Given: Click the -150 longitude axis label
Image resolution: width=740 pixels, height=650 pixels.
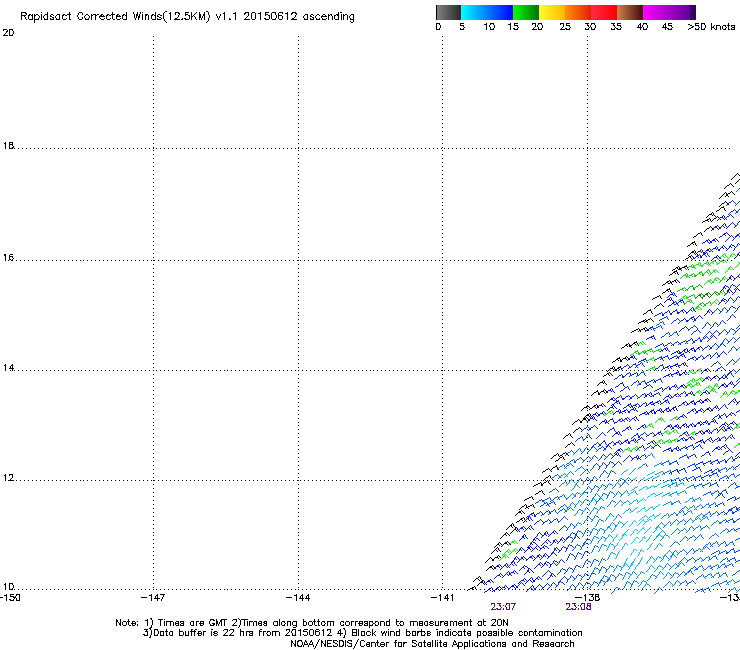Looking at the screenshot, I should coord(10,598).
